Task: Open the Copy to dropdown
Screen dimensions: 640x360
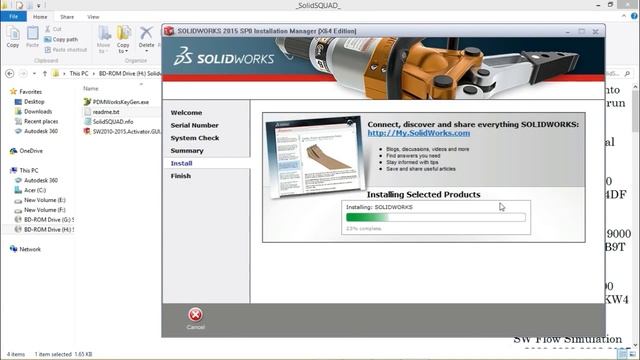Action: point(123,40)
